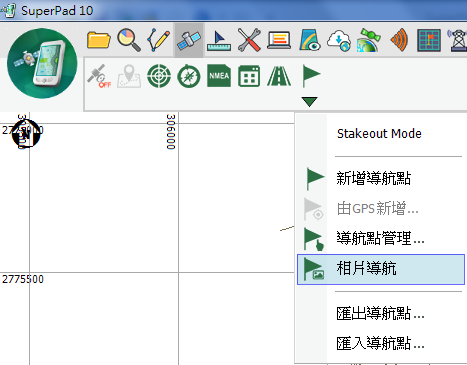Click the SuperPad 10 title bar icon
This screenshot has width=467, height=365.
tap(8, 10)
